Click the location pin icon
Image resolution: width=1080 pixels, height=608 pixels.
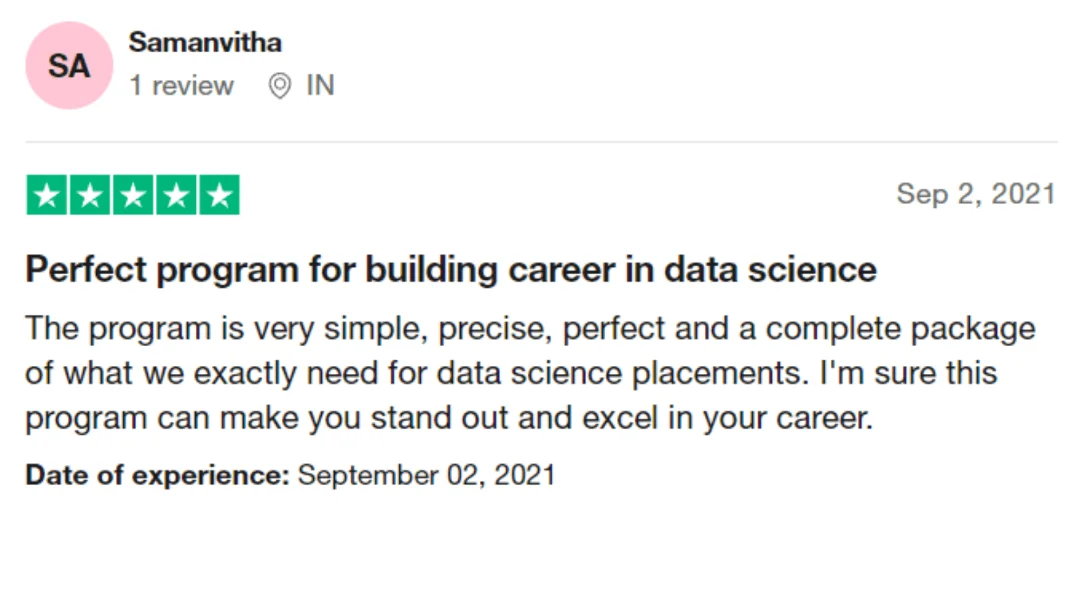pos(280,86)
